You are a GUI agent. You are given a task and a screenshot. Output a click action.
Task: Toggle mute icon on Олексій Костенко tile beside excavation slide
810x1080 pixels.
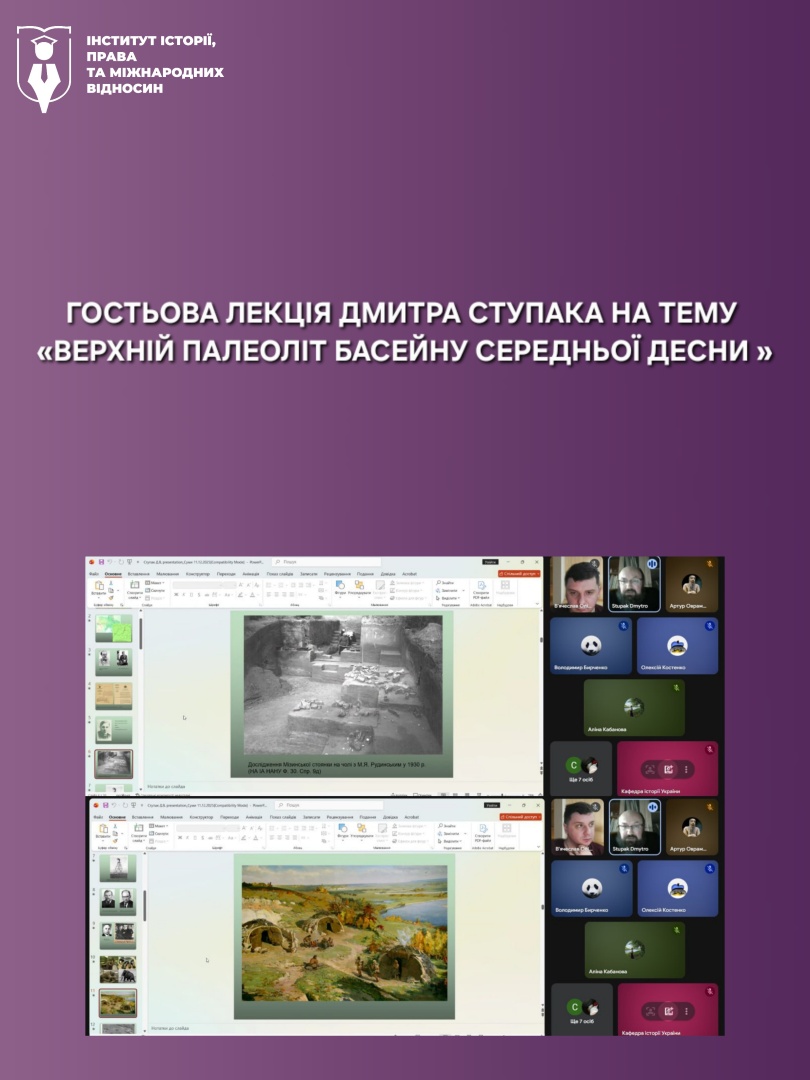pos(708,626)
